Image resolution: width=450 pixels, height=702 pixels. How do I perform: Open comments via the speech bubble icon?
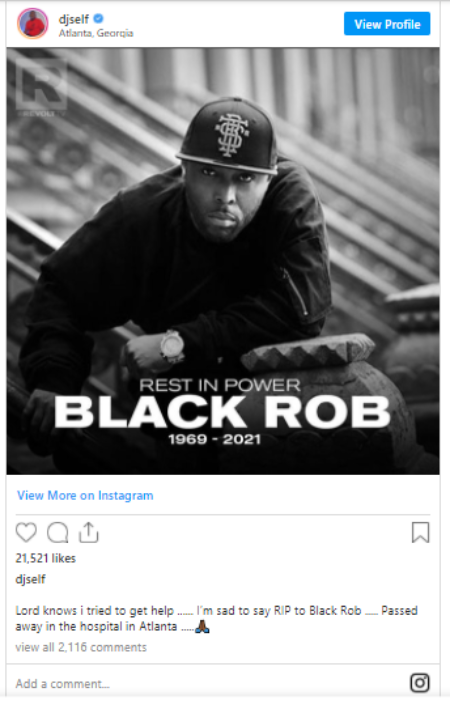click(58, 532)
